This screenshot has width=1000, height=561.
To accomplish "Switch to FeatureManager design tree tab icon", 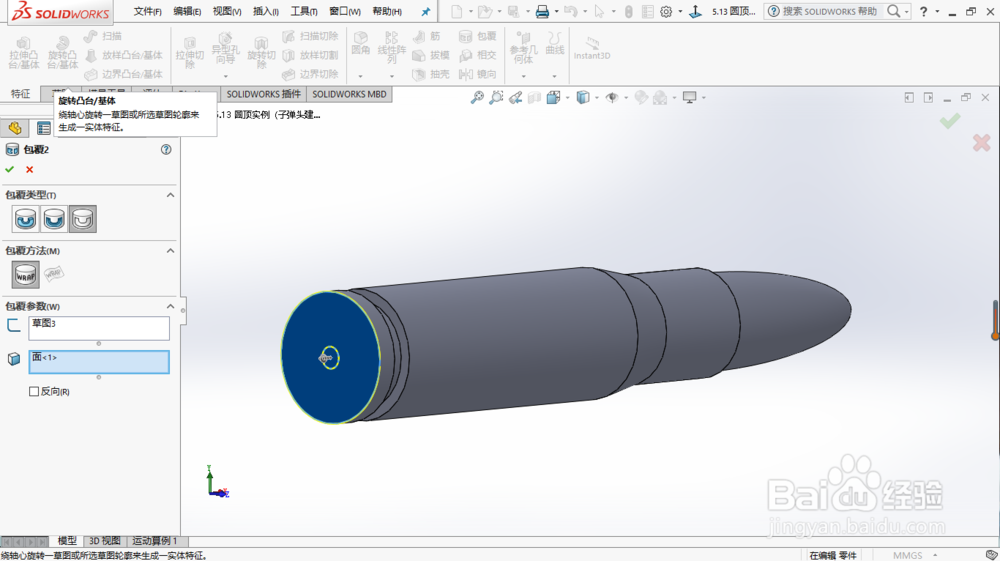I will click(x=15, y=128).
